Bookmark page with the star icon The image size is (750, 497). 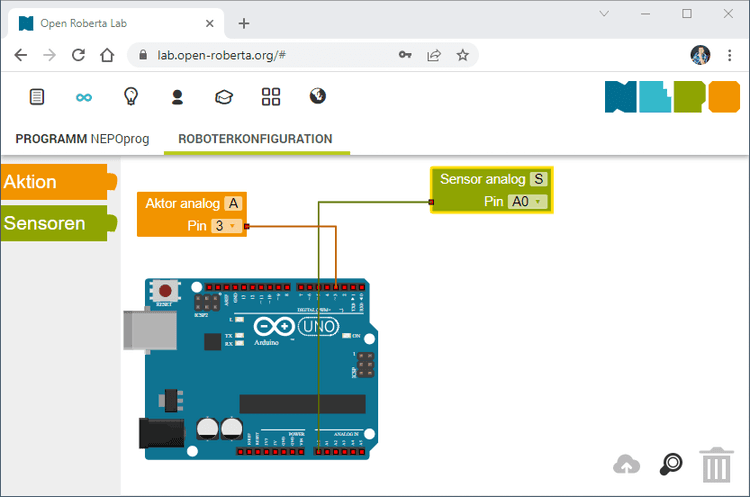(x=462, y=55)
